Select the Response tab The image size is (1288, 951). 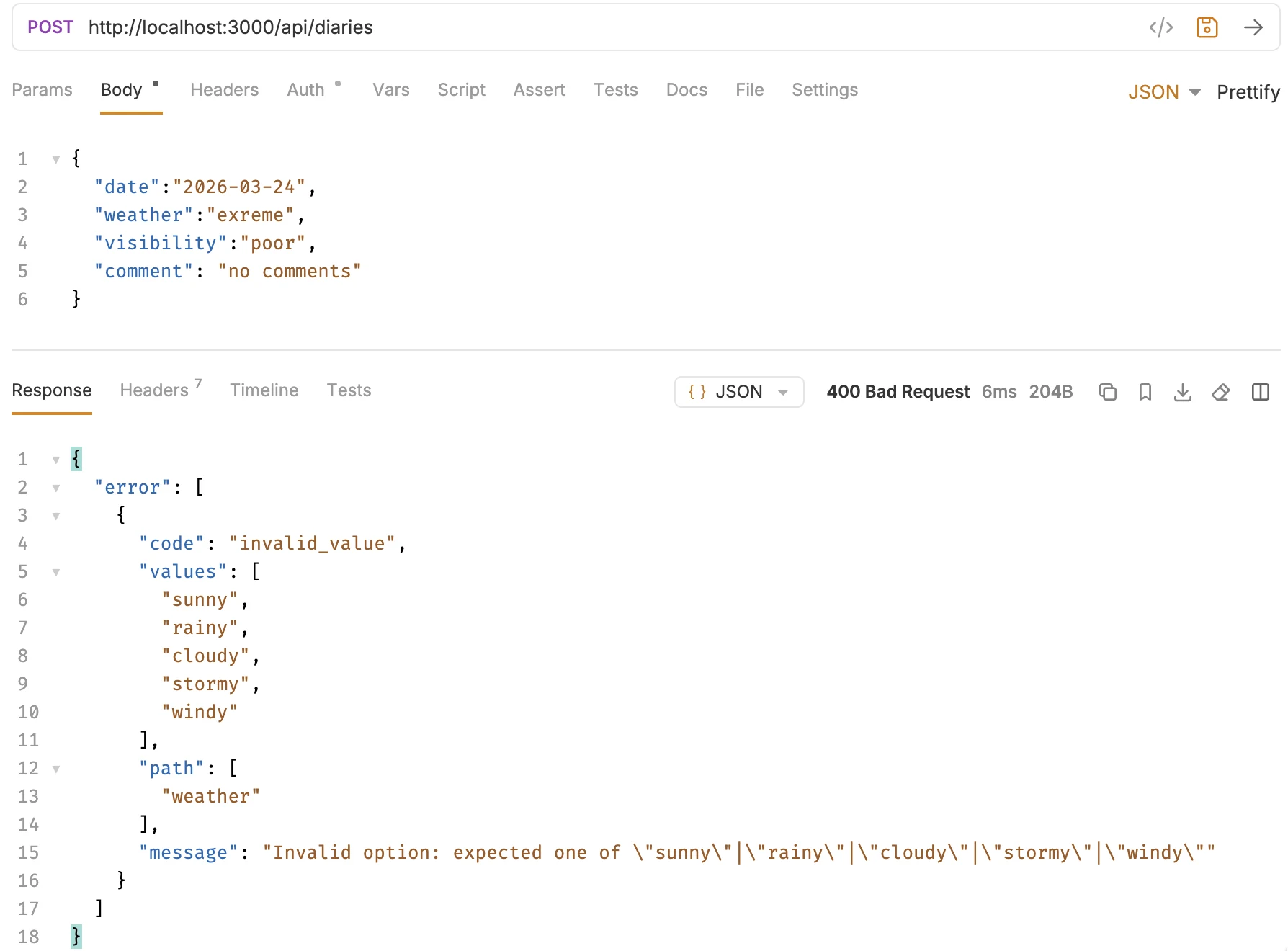click(x=52, y=390)
